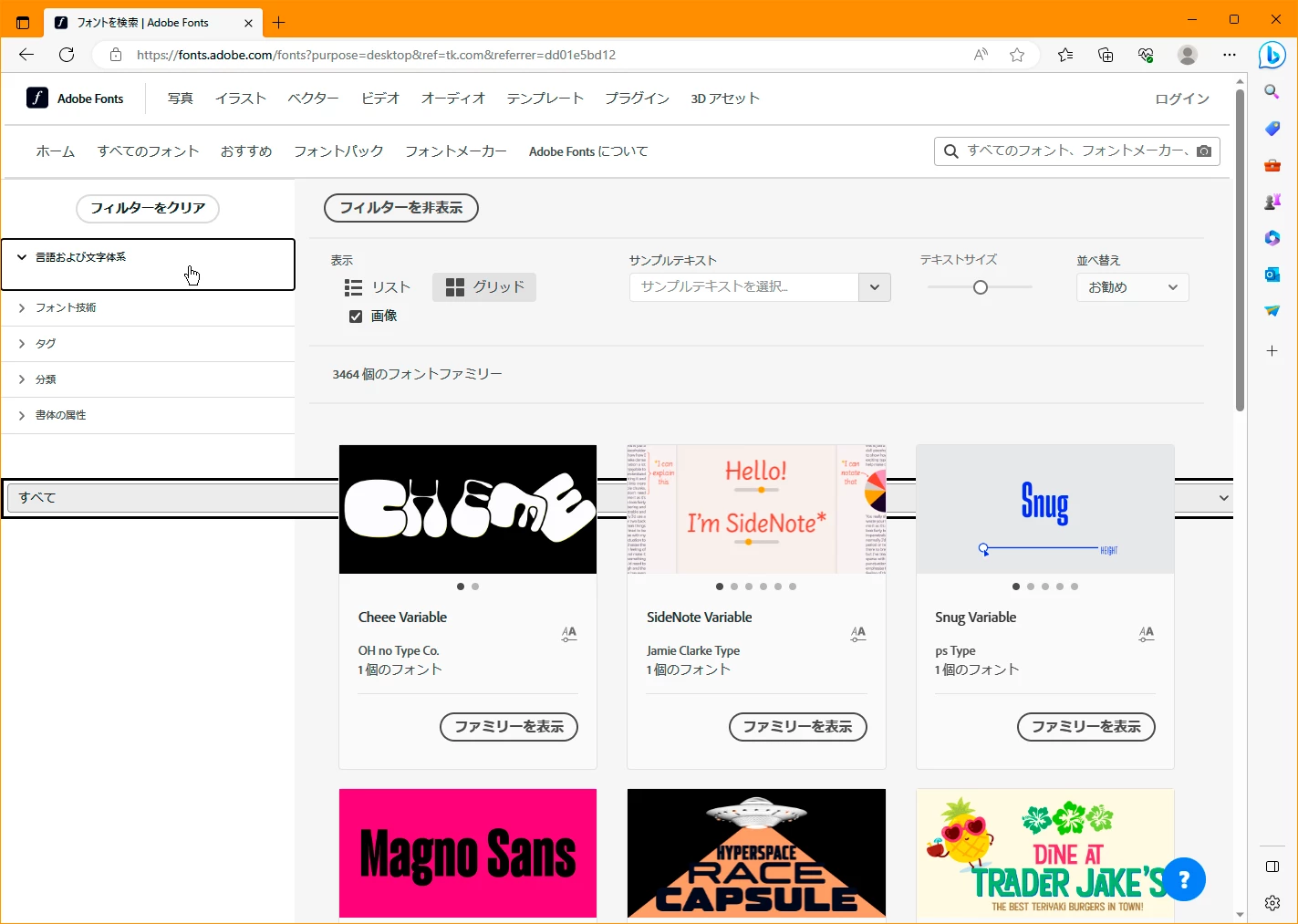The image size is (1298, 924).
Task: Go to フォントパック tab
Action: tap(338, 151)
